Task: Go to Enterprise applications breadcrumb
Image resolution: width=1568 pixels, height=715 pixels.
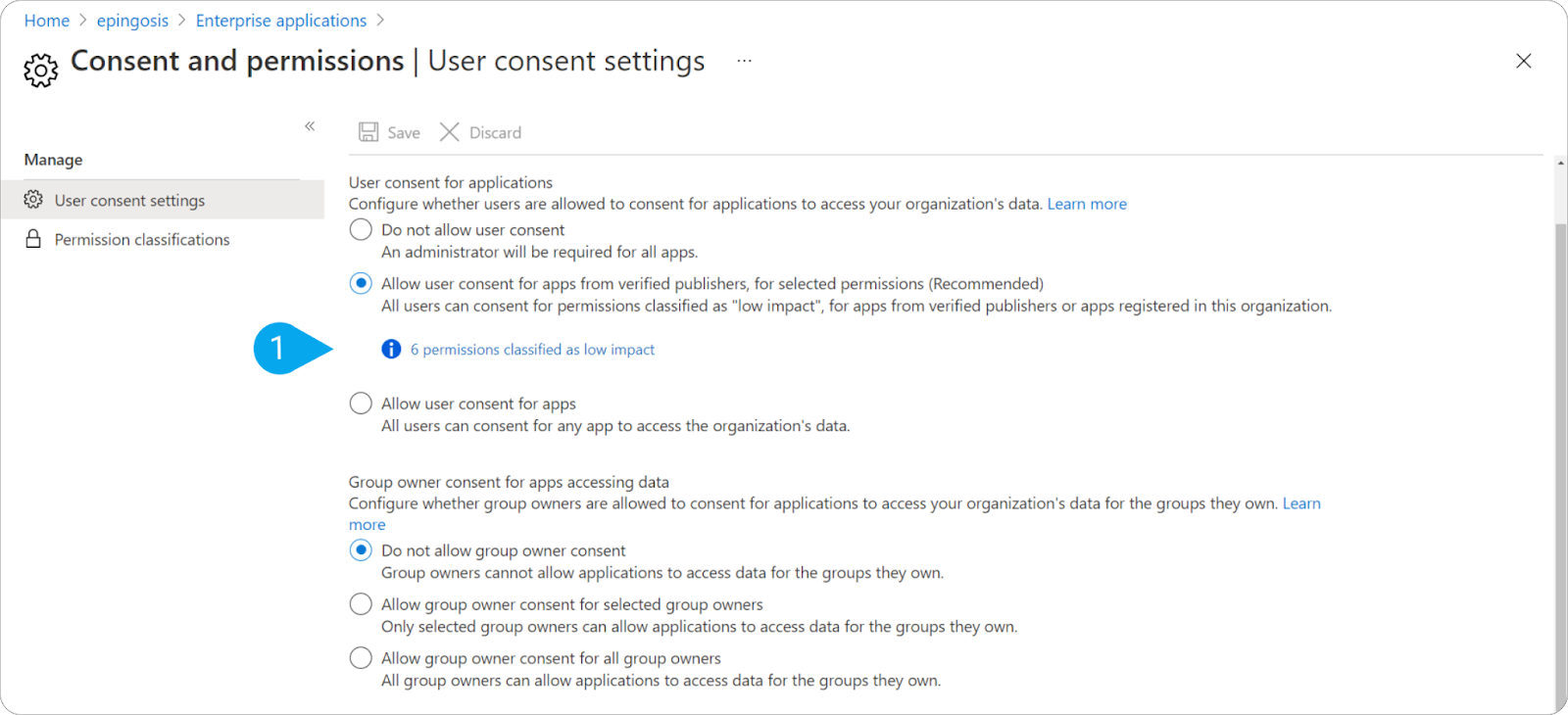Action: 281,21
